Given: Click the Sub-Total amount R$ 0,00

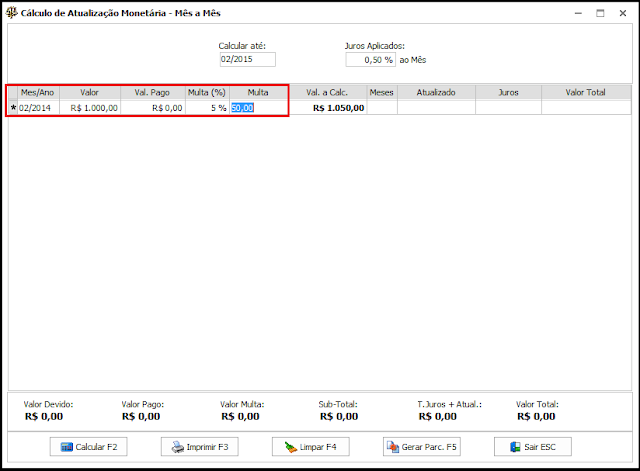Looking at the screenshot, I should (339, 417).
